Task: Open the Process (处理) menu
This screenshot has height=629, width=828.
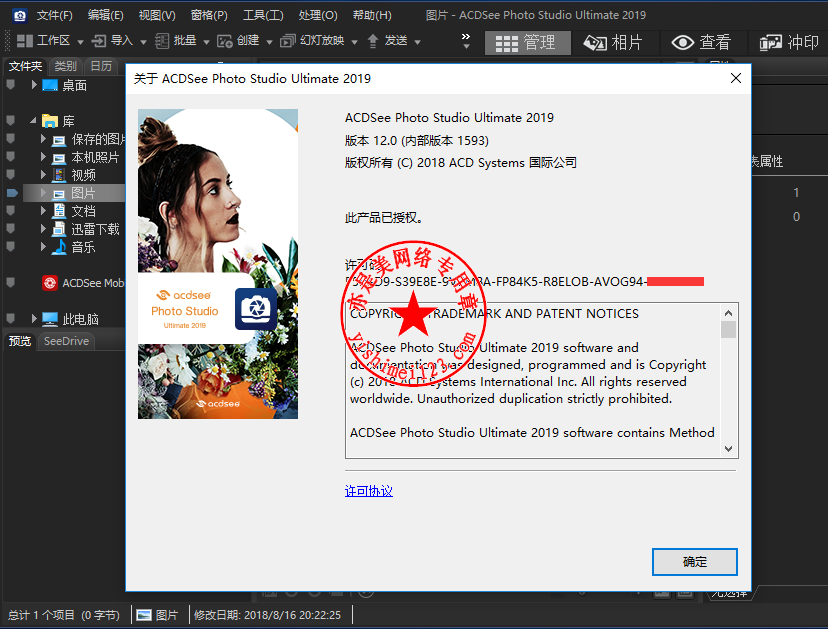Action: (318, 15)
